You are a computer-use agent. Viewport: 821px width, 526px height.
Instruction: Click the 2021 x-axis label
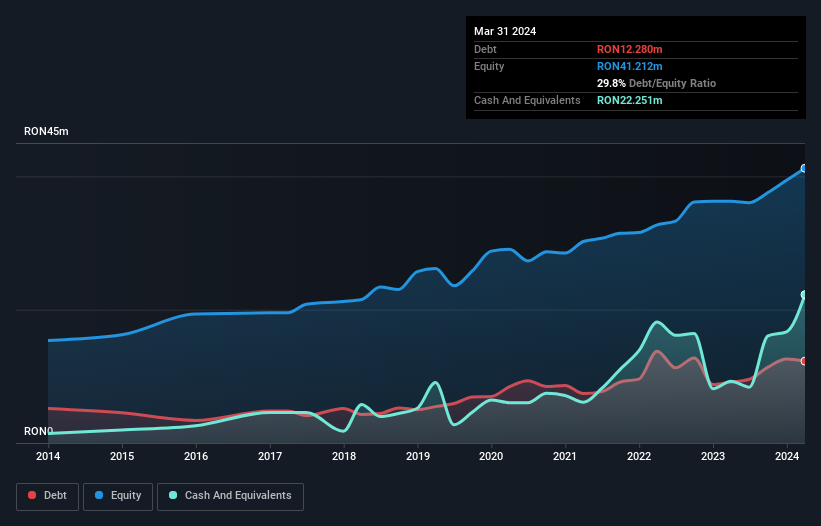click(x=565, y=456)
